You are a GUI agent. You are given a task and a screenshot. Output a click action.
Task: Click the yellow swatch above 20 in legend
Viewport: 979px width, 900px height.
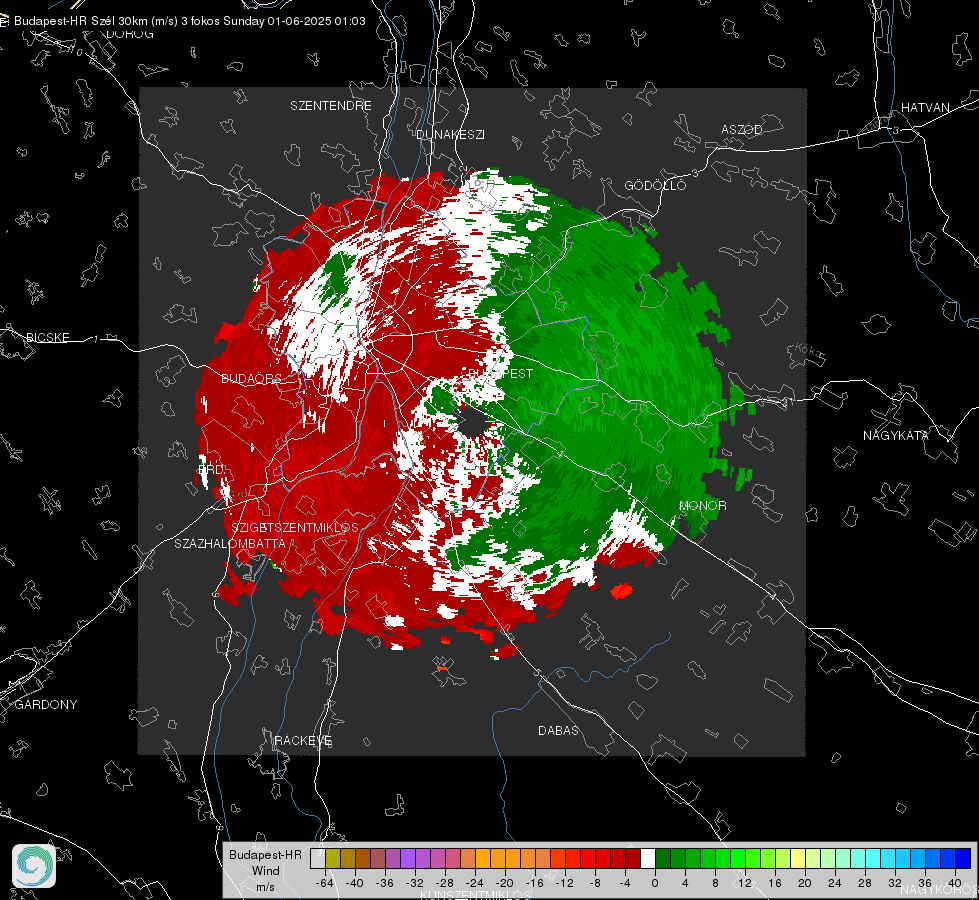pos(798,859)
